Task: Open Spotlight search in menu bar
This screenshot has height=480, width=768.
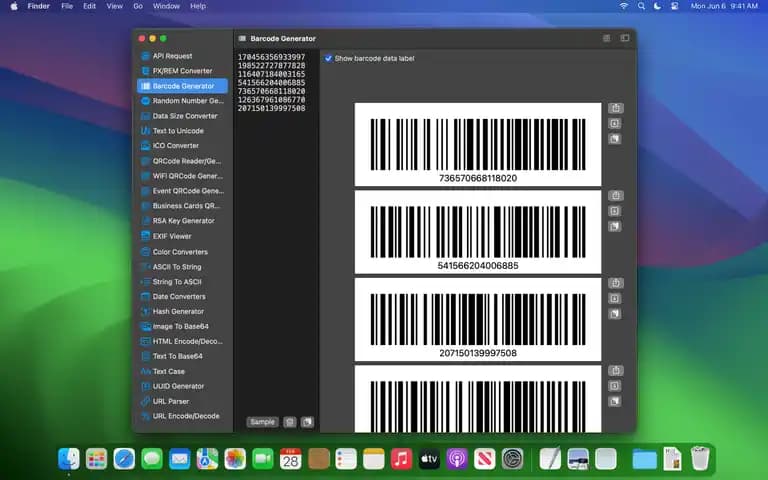Action: pos(641,6)
